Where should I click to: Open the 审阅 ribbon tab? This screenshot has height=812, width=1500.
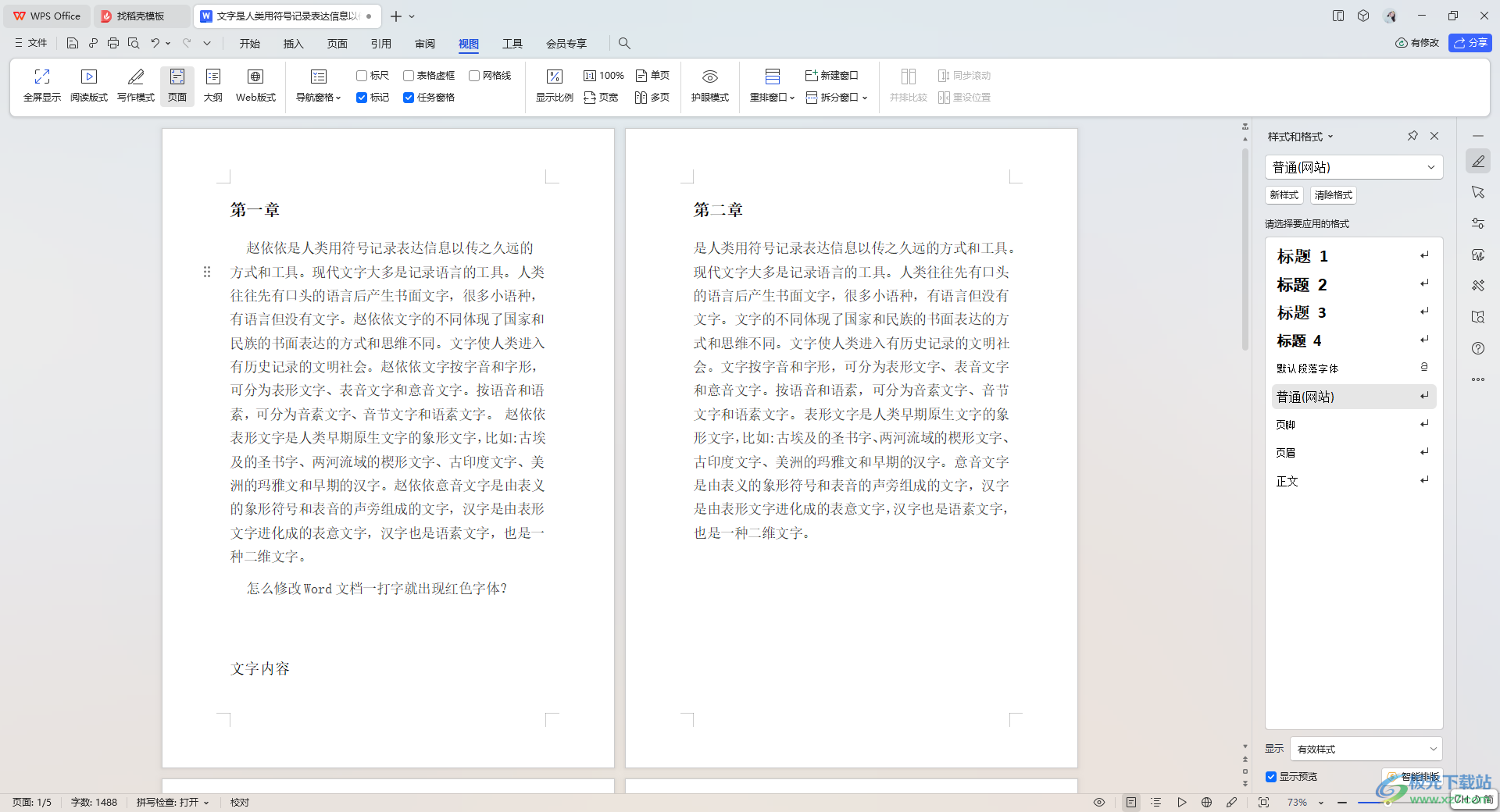pos(425,43)
